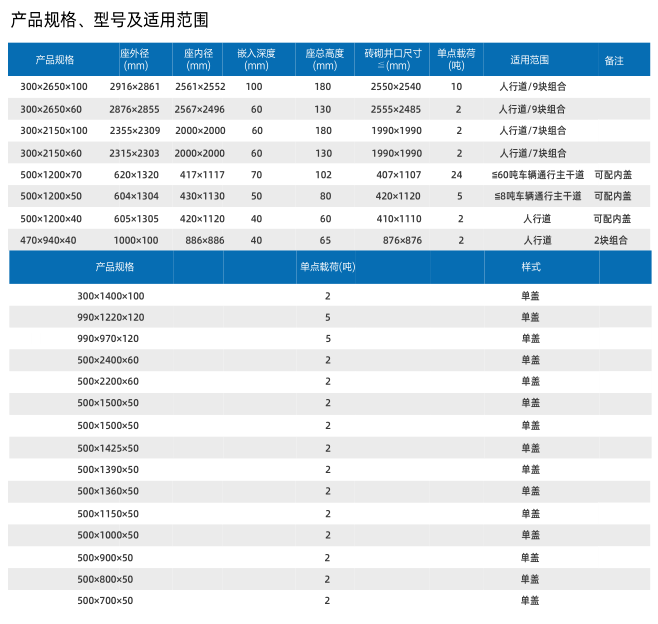Select the 座外径 (mm) column header
This screenshot has height=624, width=658.
tap(134, 60)
